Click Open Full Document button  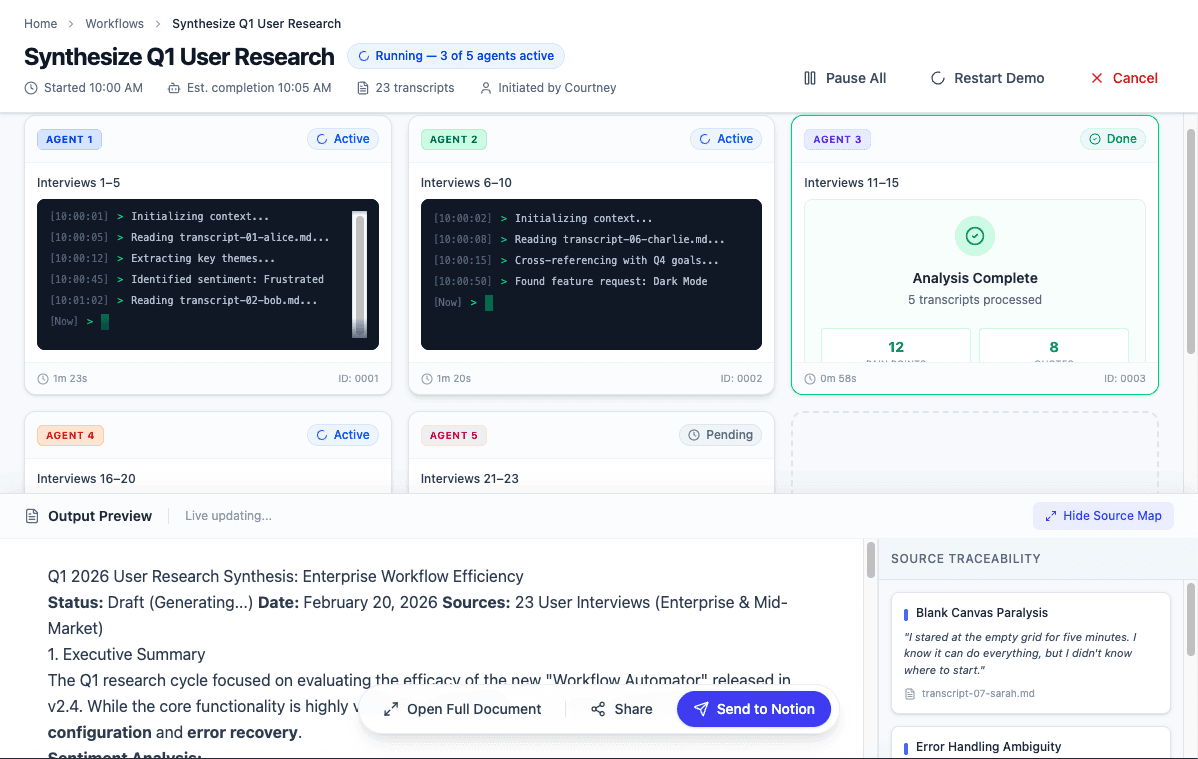click(x=462, y=709)
